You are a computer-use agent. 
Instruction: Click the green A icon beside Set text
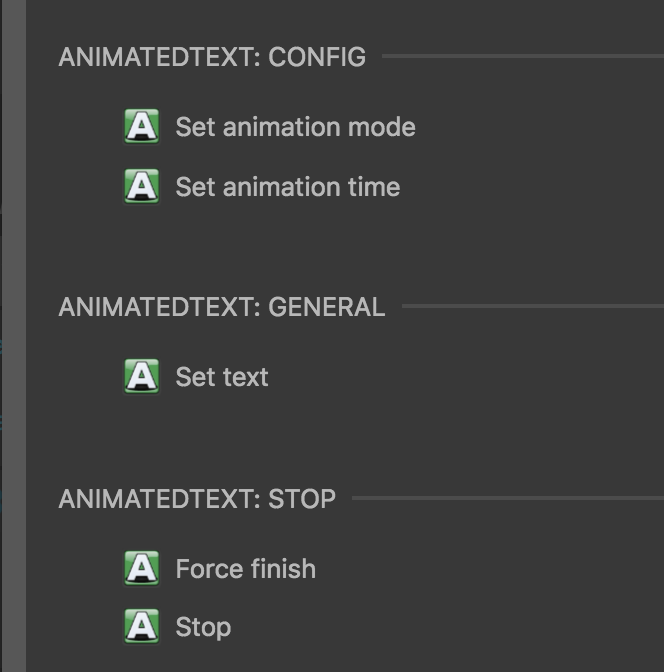pyautogui.click(x=142, y=377)
